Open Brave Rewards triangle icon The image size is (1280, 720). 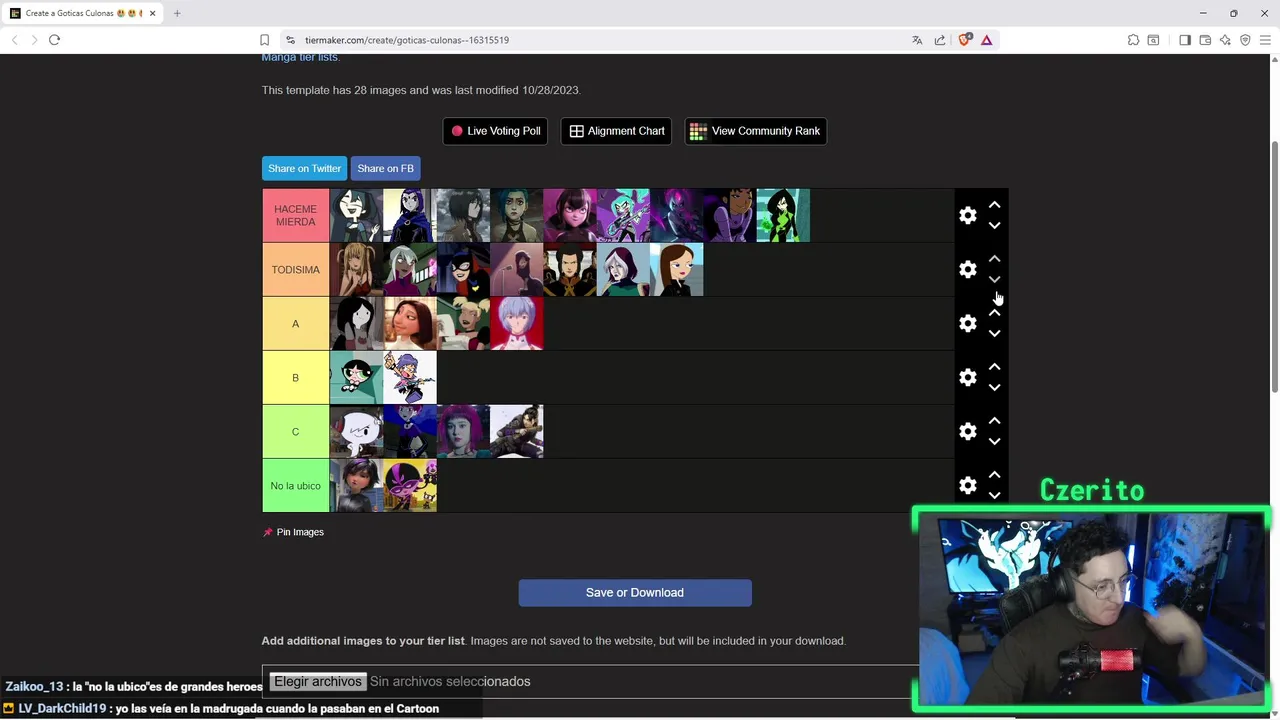[x=986, y=40]
